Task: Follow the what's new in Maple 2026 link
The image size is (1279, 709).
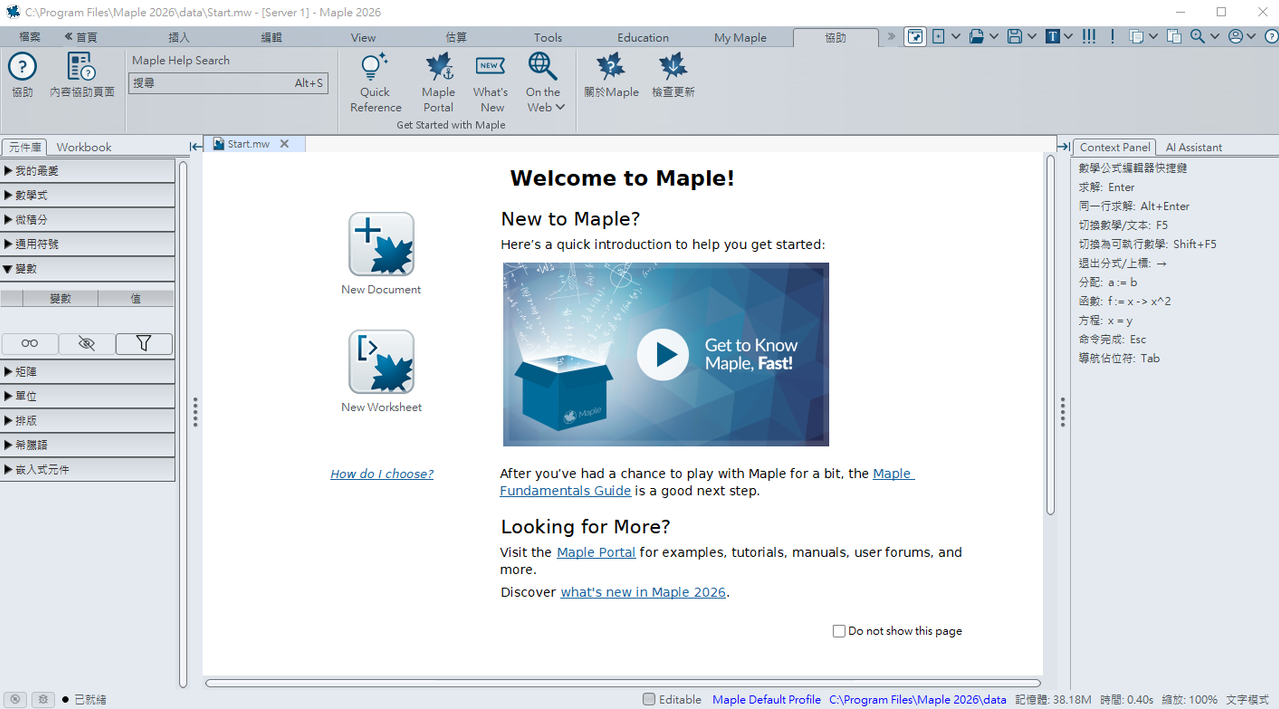Action: coord(642,592)
